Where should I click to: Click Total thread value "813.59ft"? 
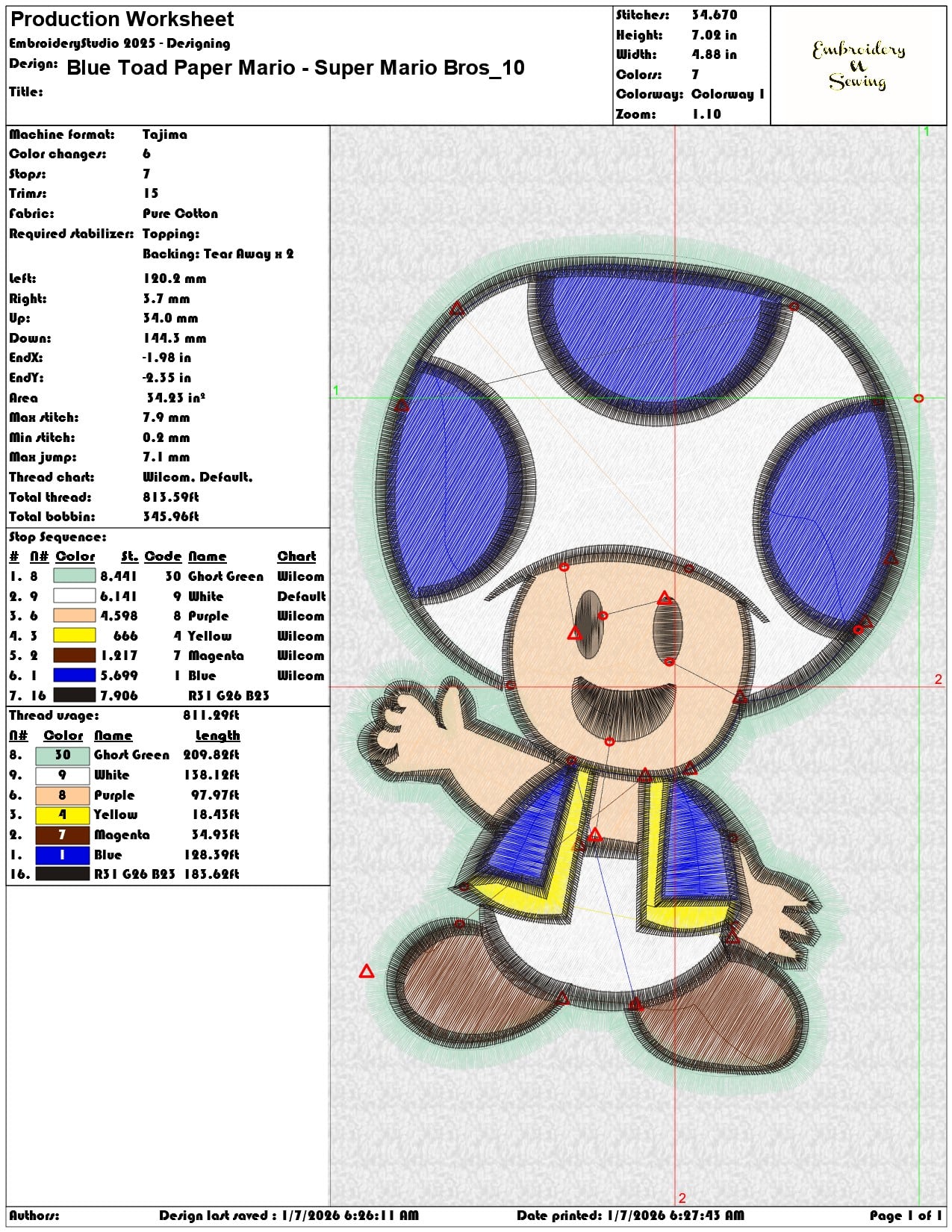click(171, 497)
